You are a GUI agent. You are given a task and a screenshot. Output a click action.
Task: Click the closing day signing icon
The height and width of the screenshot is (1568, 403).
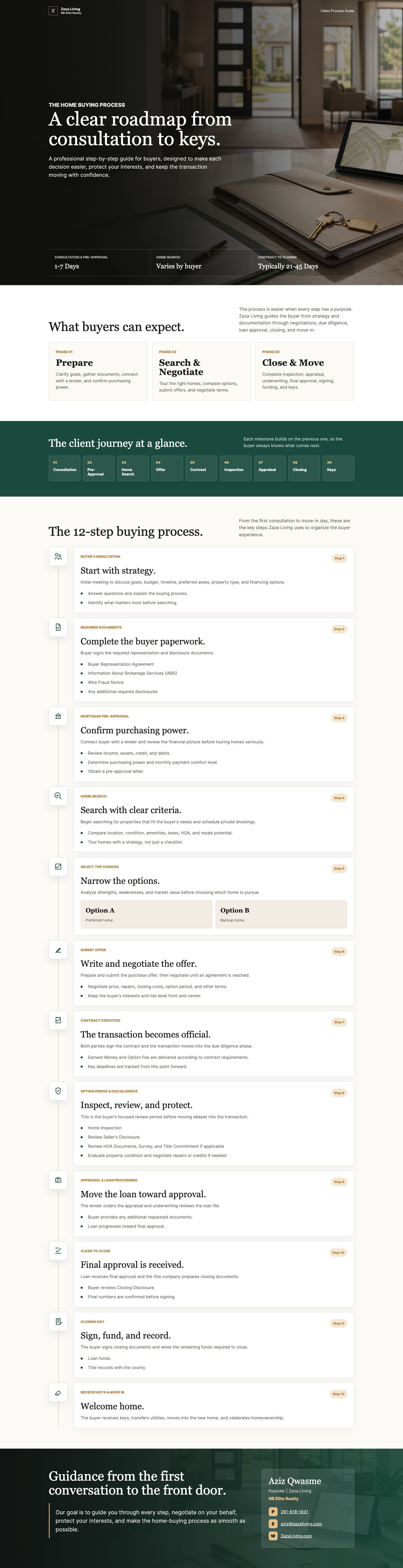coord(58,1321)
